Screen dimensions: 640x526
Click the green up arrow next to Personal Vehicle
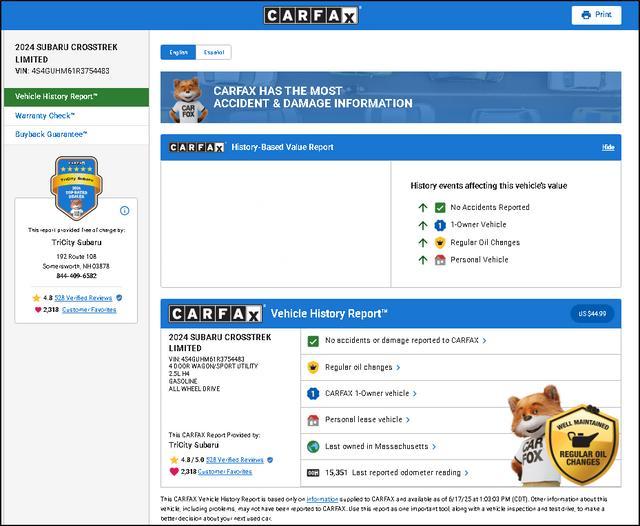(423, 260)
